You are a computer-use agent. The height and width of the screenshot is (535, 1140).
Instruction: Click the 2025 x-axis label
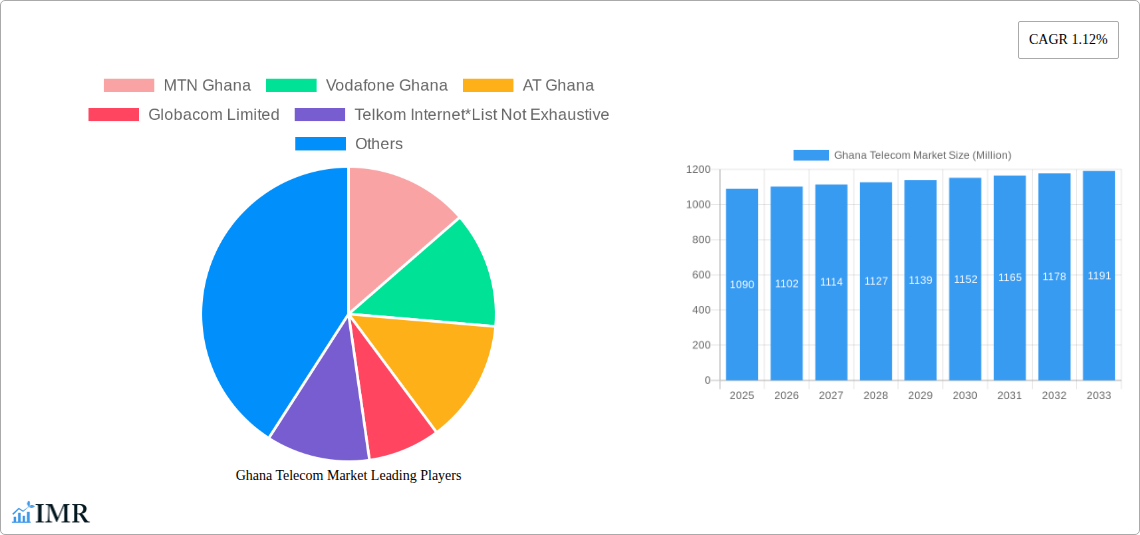[742, 395]
